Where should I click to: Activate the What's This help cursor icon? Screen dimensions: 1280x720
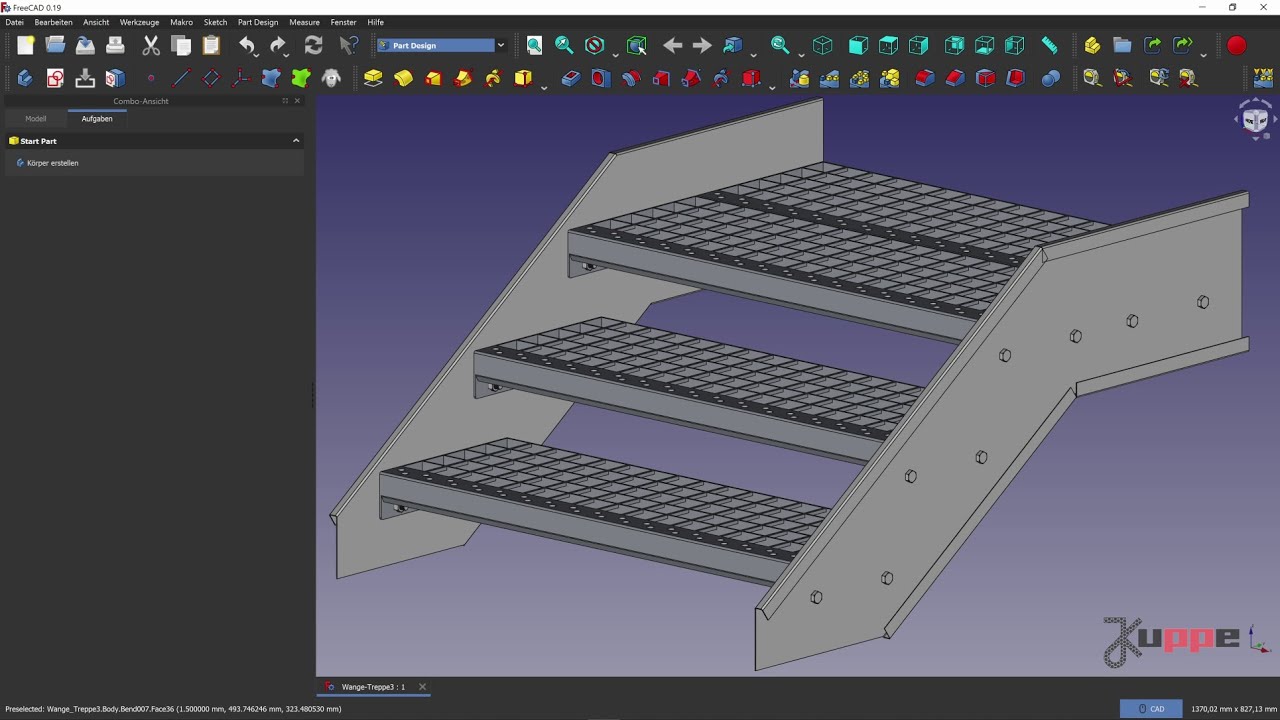point(348,45)
